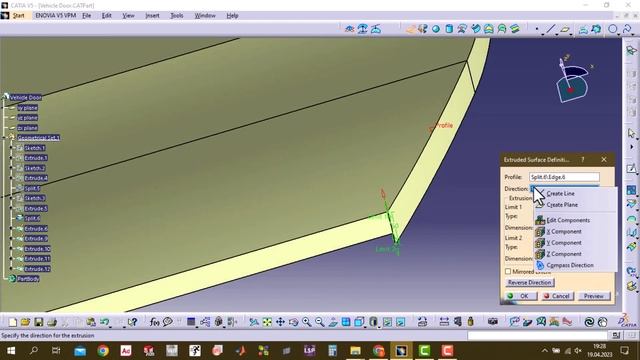Click the Zoom In magnifier icon

307,322
